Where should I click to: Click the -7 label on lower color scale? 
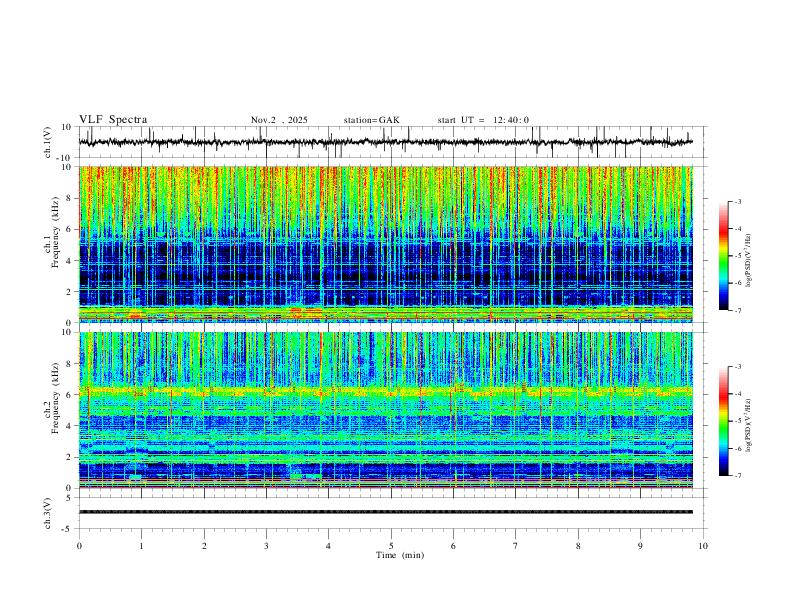737,476
